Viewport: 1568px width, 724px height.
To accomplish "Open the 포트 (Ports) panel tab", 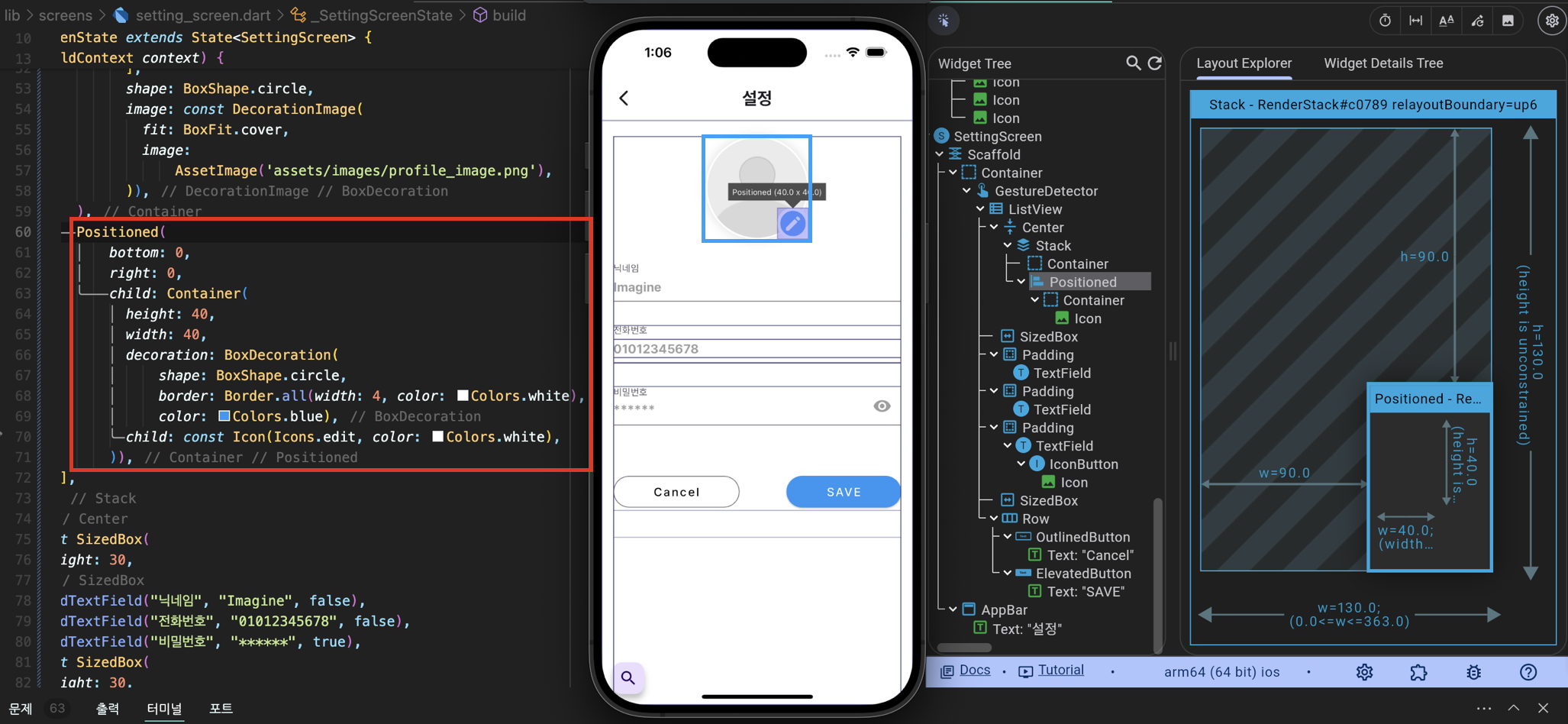I will pyautogui.click(x=221, y=709).
